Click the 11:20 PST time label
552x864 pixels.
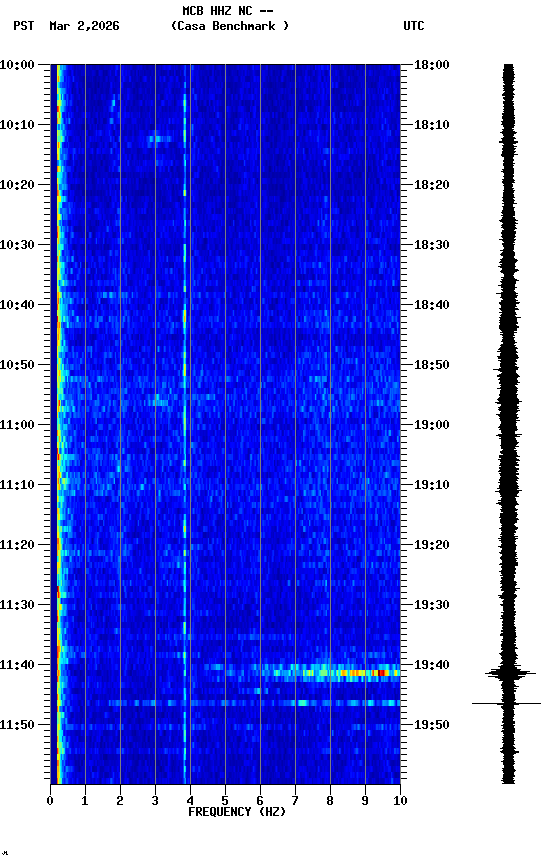[17, 545]
